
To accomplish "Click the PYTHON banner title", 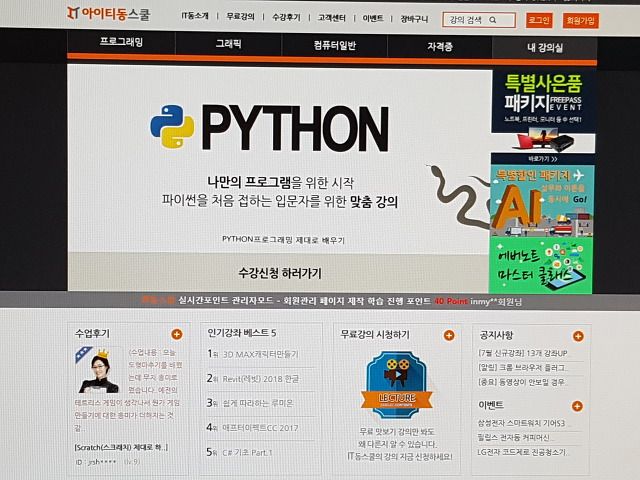I will (295, 128).
